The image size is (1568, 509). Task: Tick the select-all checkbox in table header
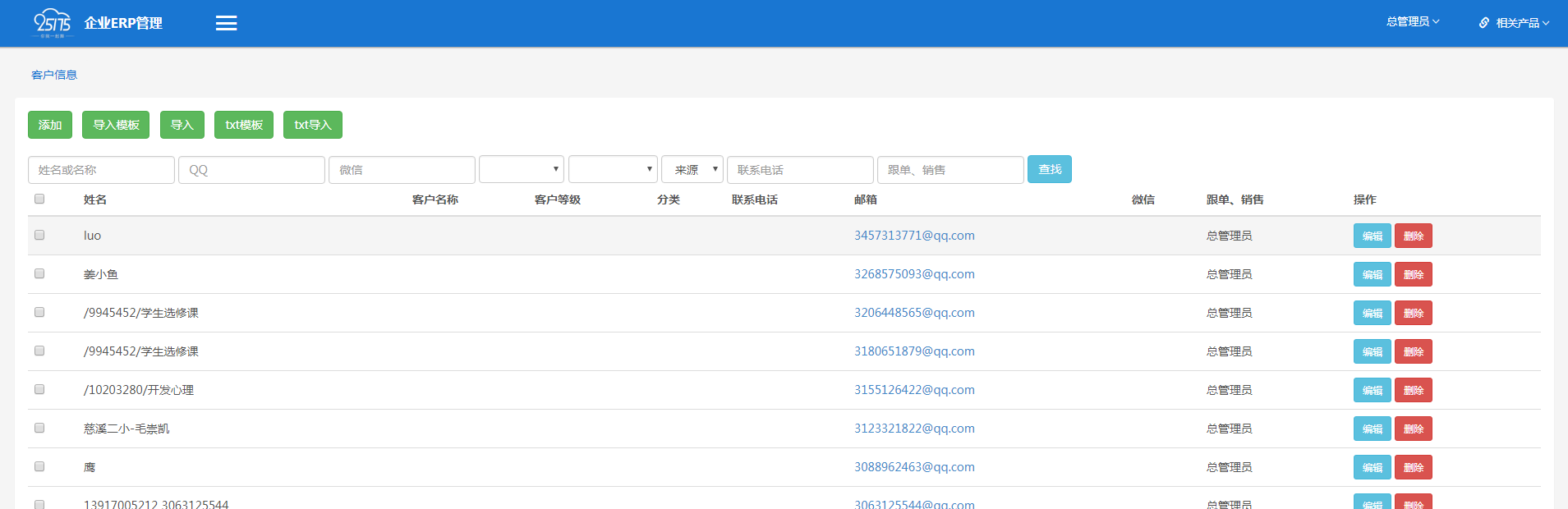(39, 199)
